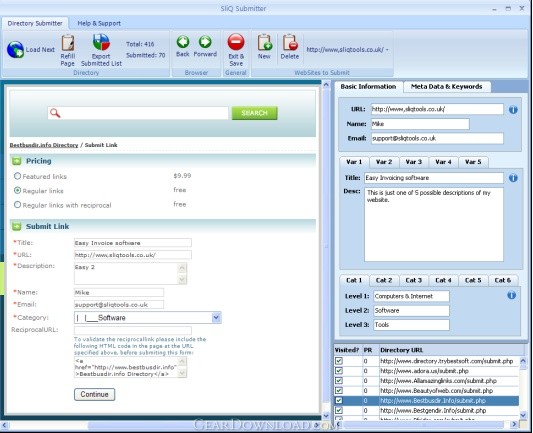Click the info icon beside Level 1
The height and width of the screenshot is (433, 533).
coord(512,295)
